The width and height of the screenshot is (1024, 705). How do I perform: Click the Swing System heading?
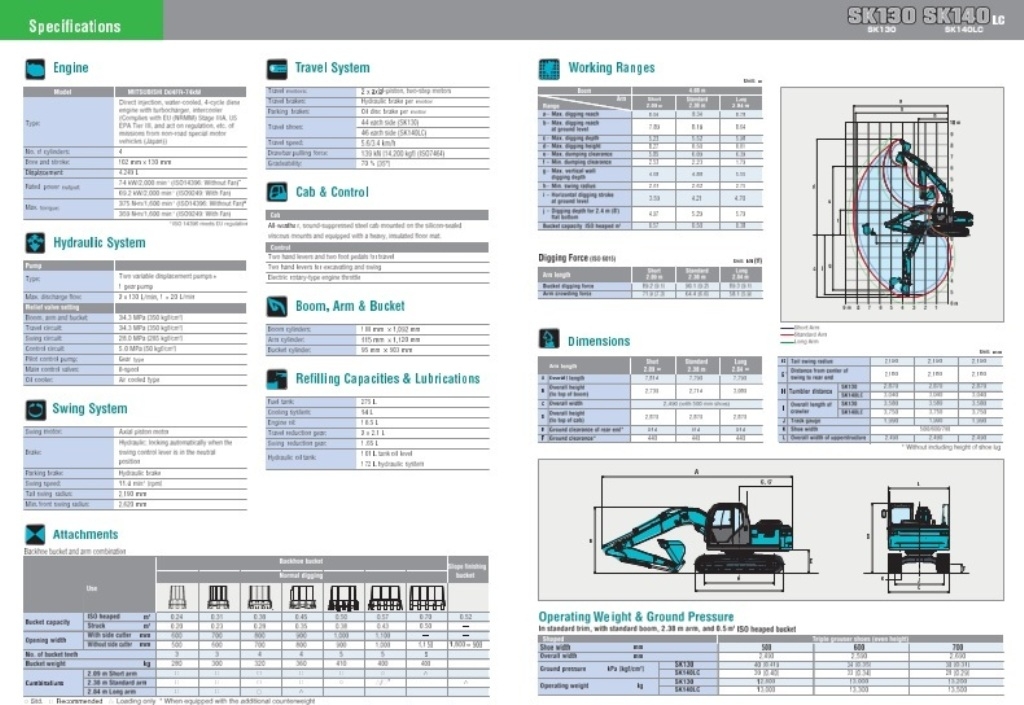pyautogui.click(x=89, y=409)
